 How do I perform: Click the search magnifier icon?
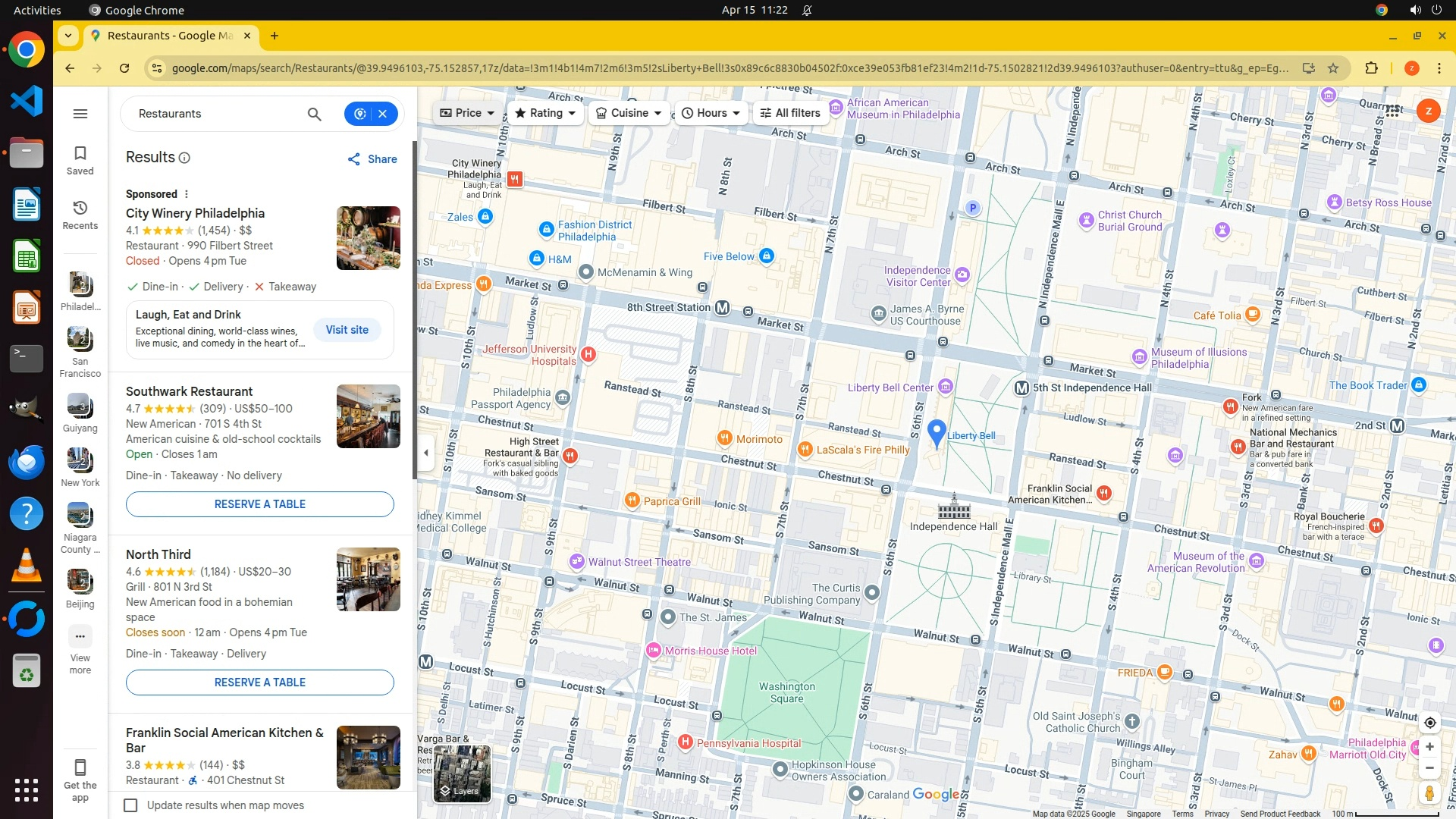click(x=314, y=114)
